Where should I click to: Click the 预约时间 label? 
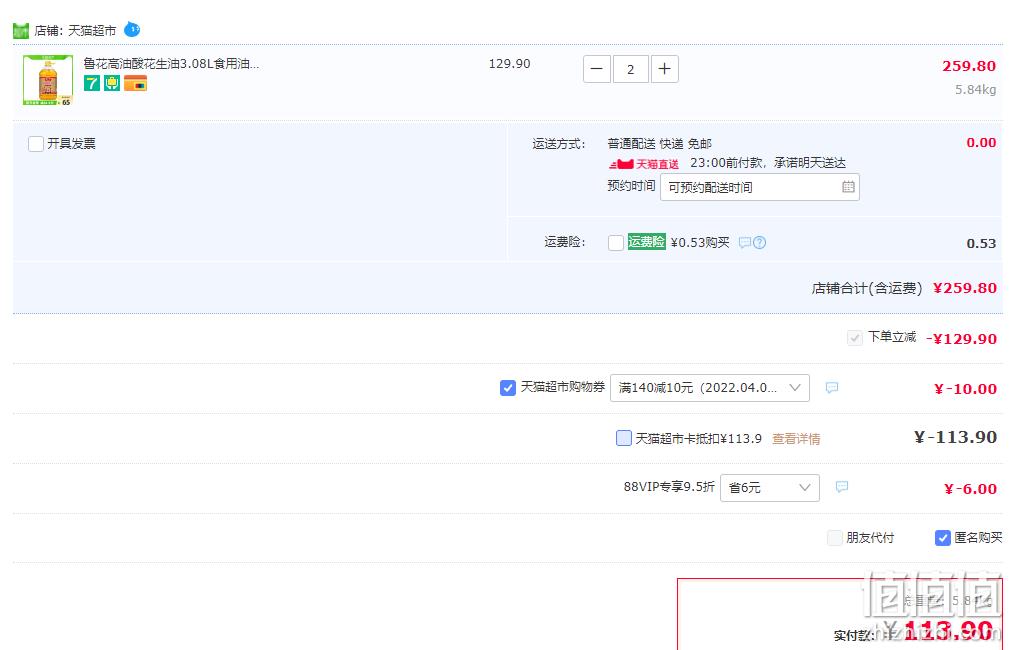[x=631, y=186]
